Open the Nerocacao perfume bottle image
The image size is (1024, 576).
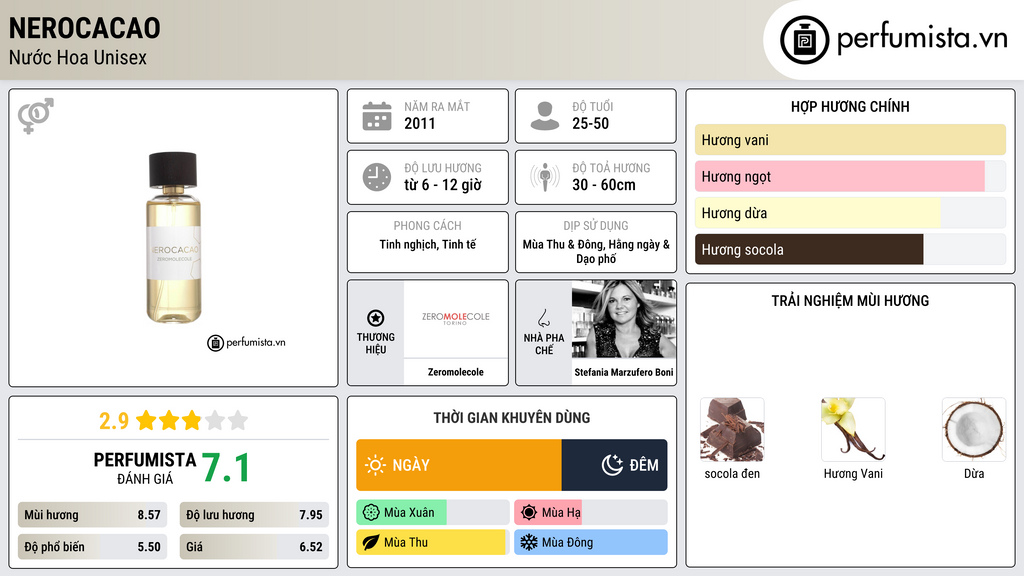click(173, 238)
